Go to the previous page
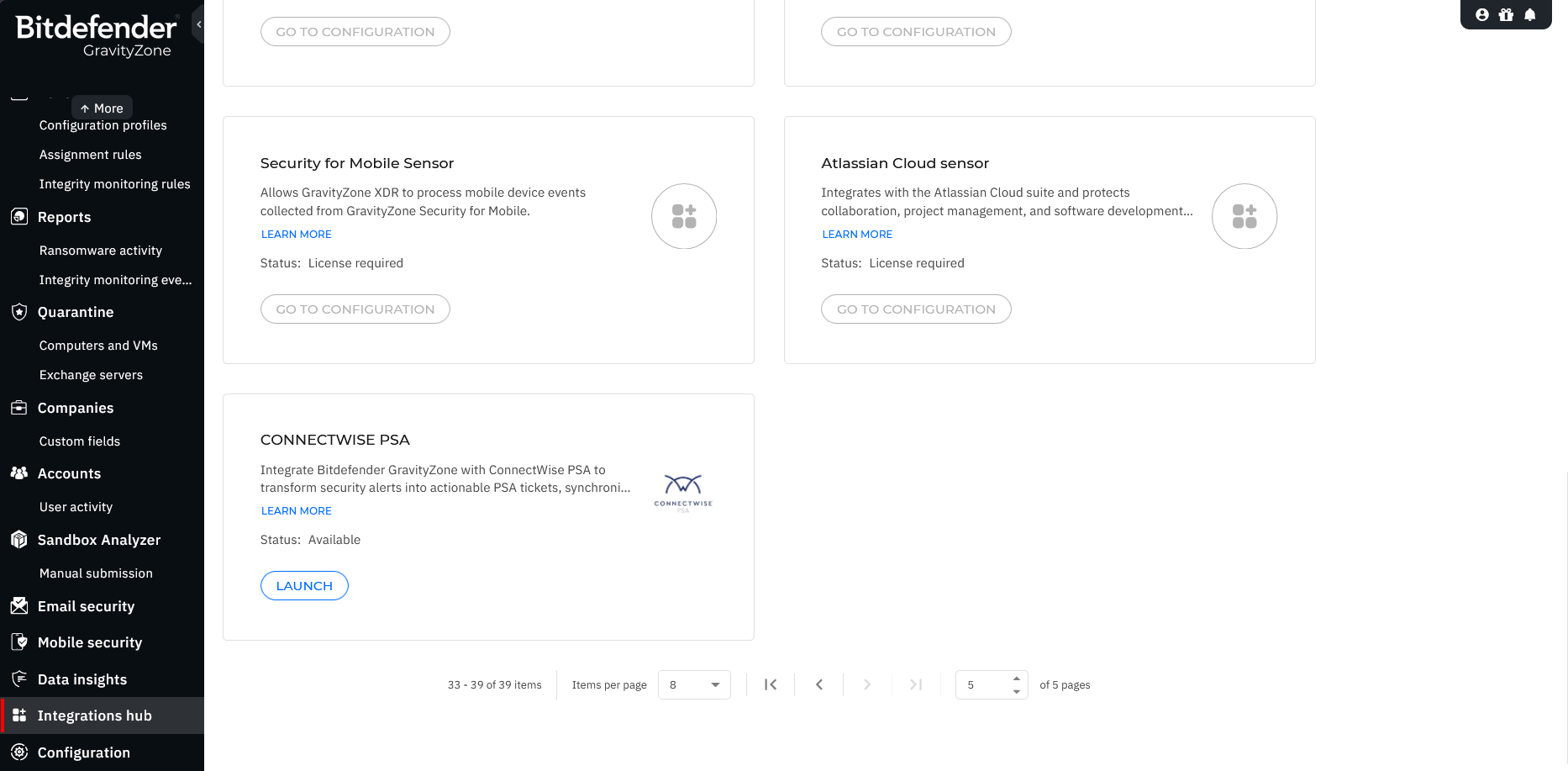This screenshot has height=771, width=1568. (x=819, y=684)
